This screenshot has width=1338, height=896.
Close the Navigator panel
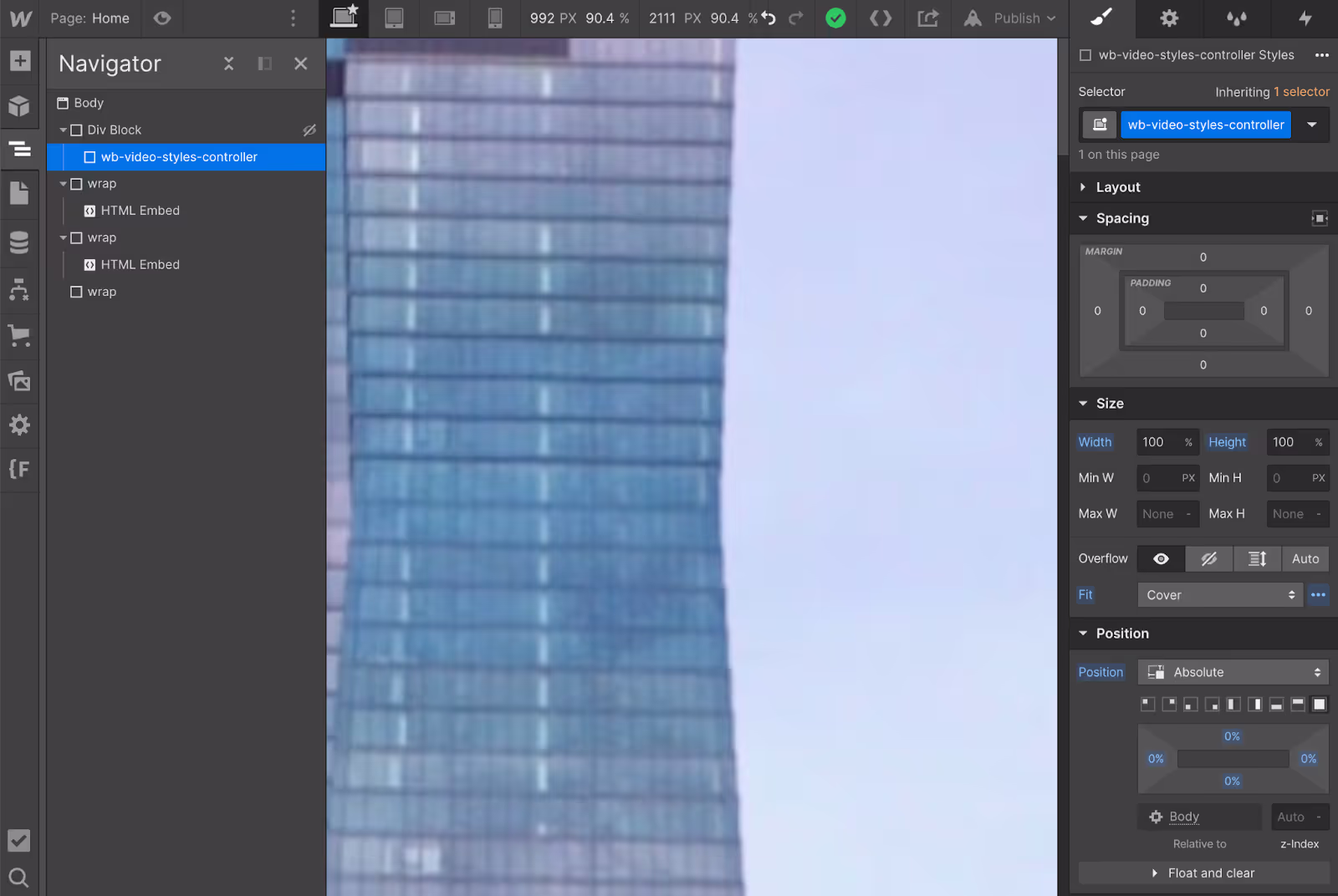click(x=300, y=64)
